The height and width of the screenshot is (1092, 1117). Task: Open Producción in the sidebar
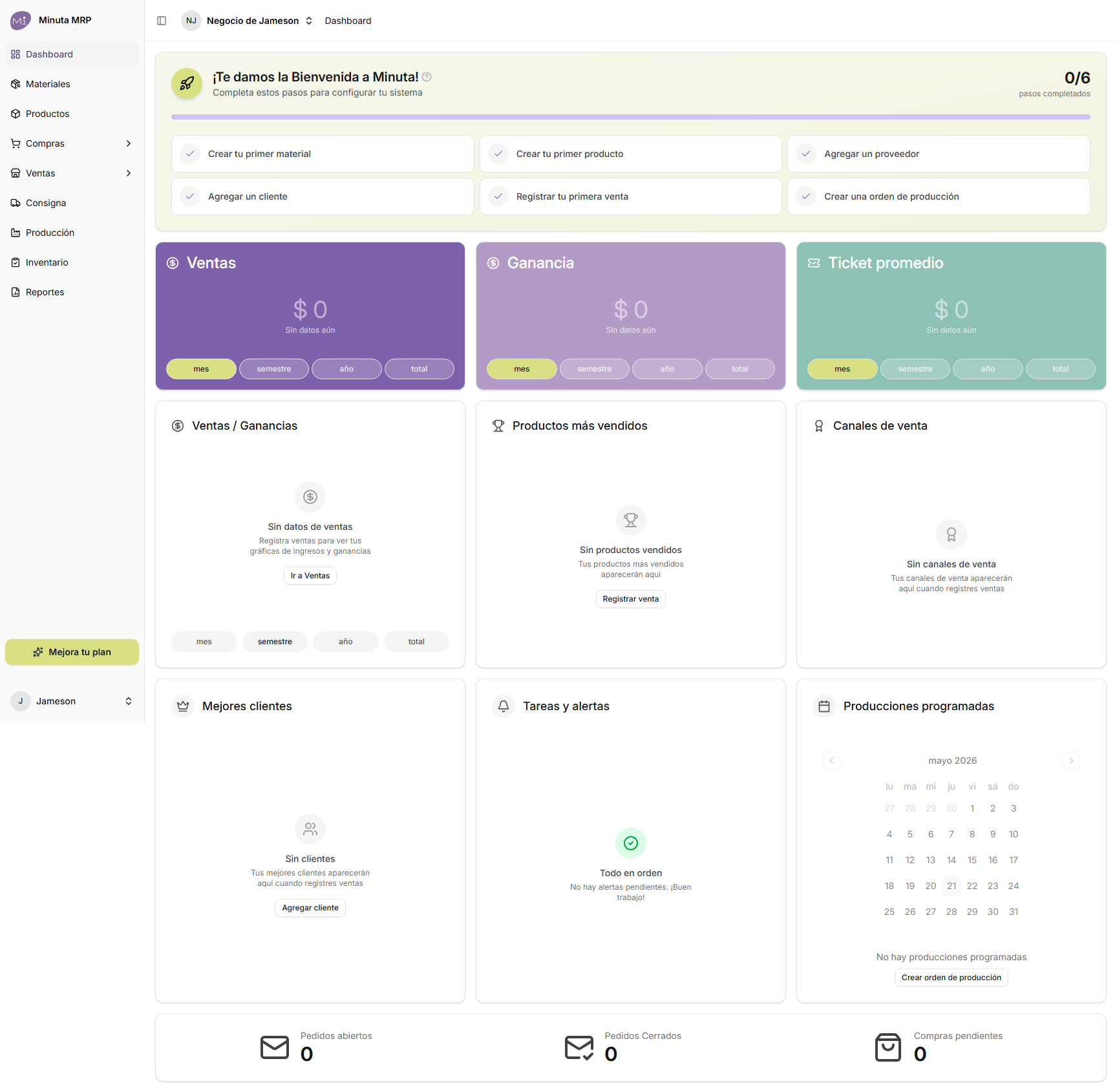tap(72, 233)
